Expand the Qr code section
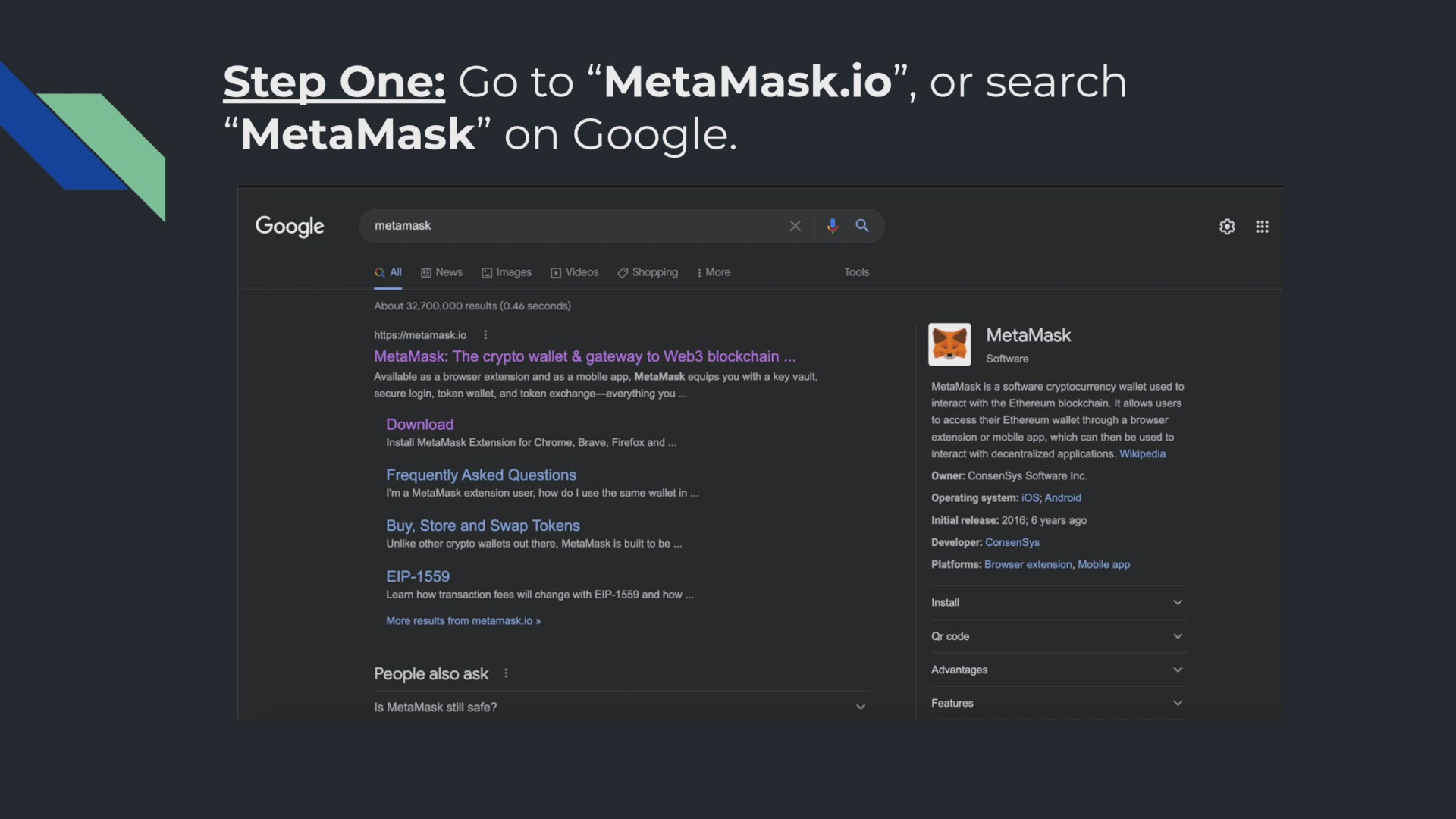1456x819 pixels. pyautogui.click(x=1178, y=636)
